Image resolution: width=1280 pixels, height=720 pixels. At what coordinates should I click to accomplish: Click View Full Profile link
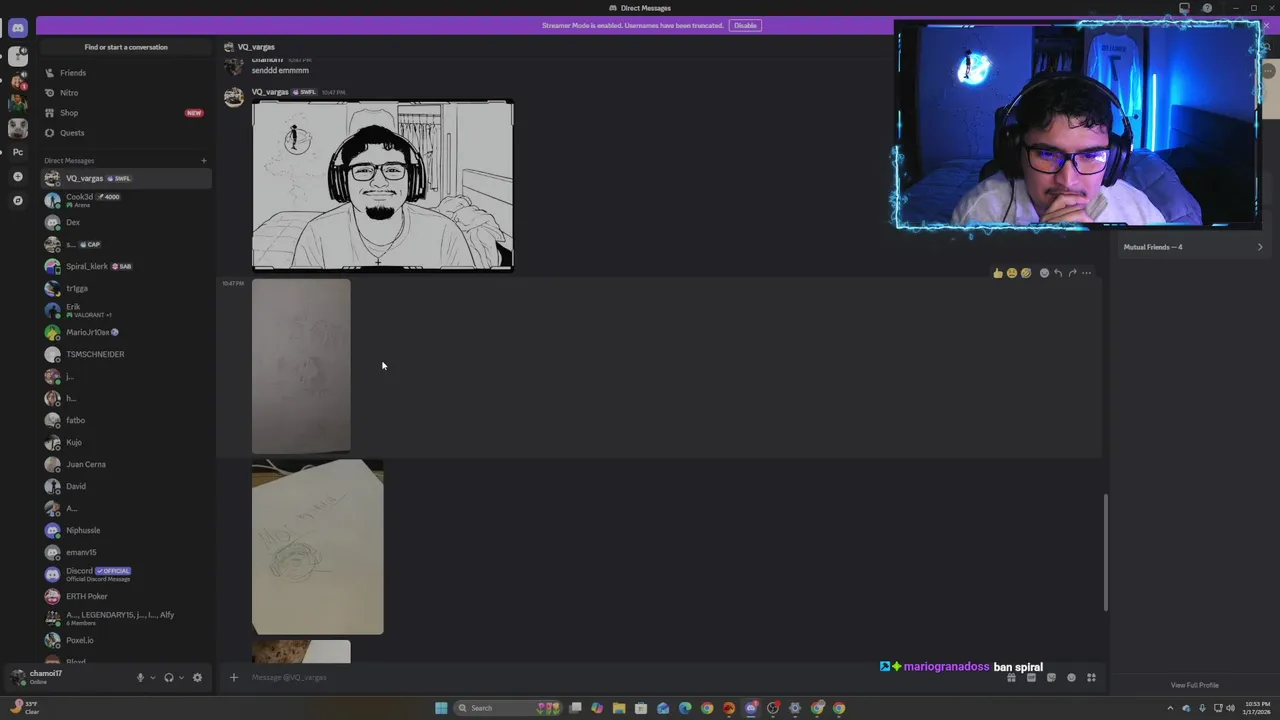[x=1194, y=685]
